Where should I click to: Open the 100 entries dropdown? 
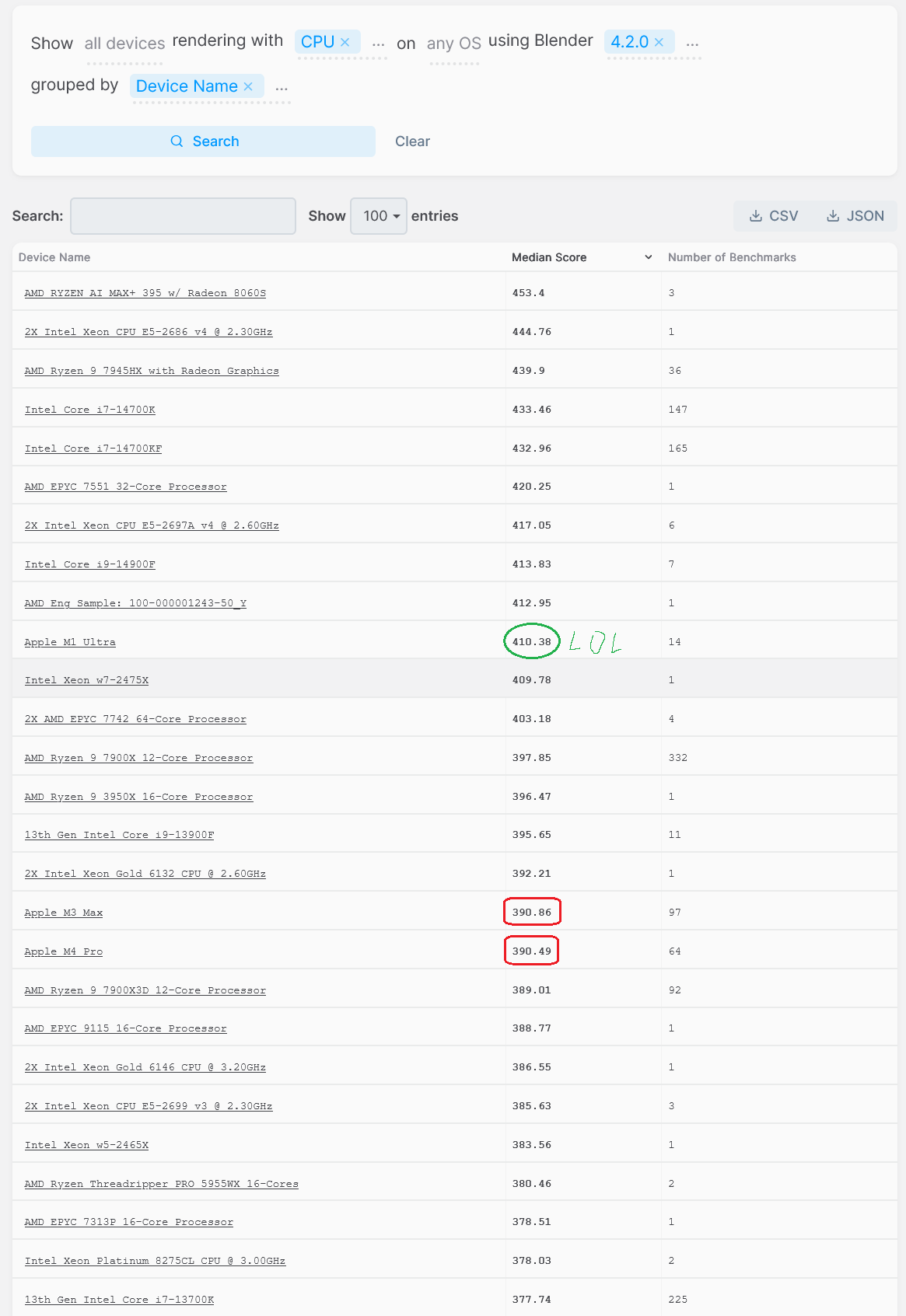379,216
